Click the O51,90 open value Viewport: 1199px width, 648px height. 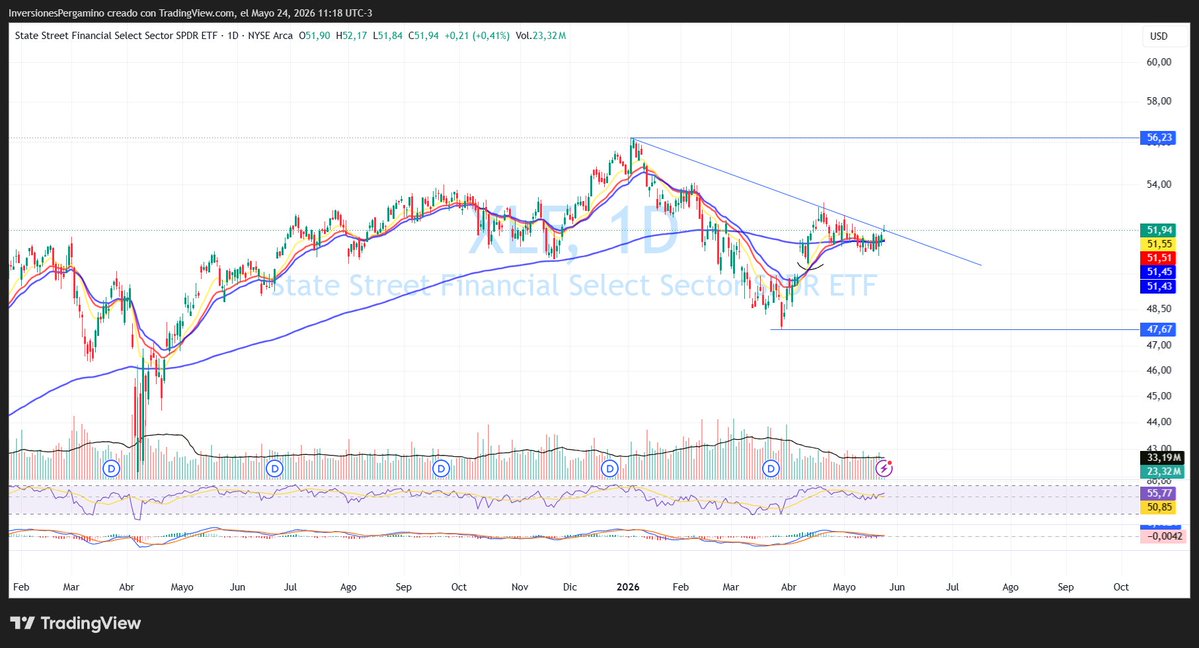pos(314,35)
